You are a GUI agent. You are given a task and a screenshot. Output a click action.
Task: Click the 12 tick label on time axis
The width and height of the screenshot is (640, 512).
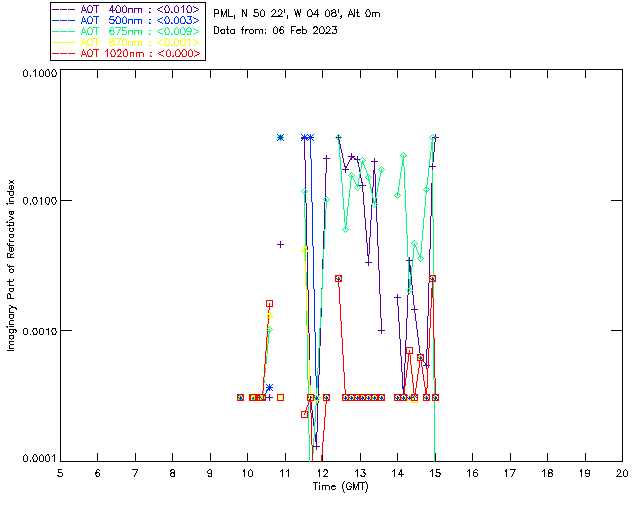pyautogui.click(x=322, y=472)
